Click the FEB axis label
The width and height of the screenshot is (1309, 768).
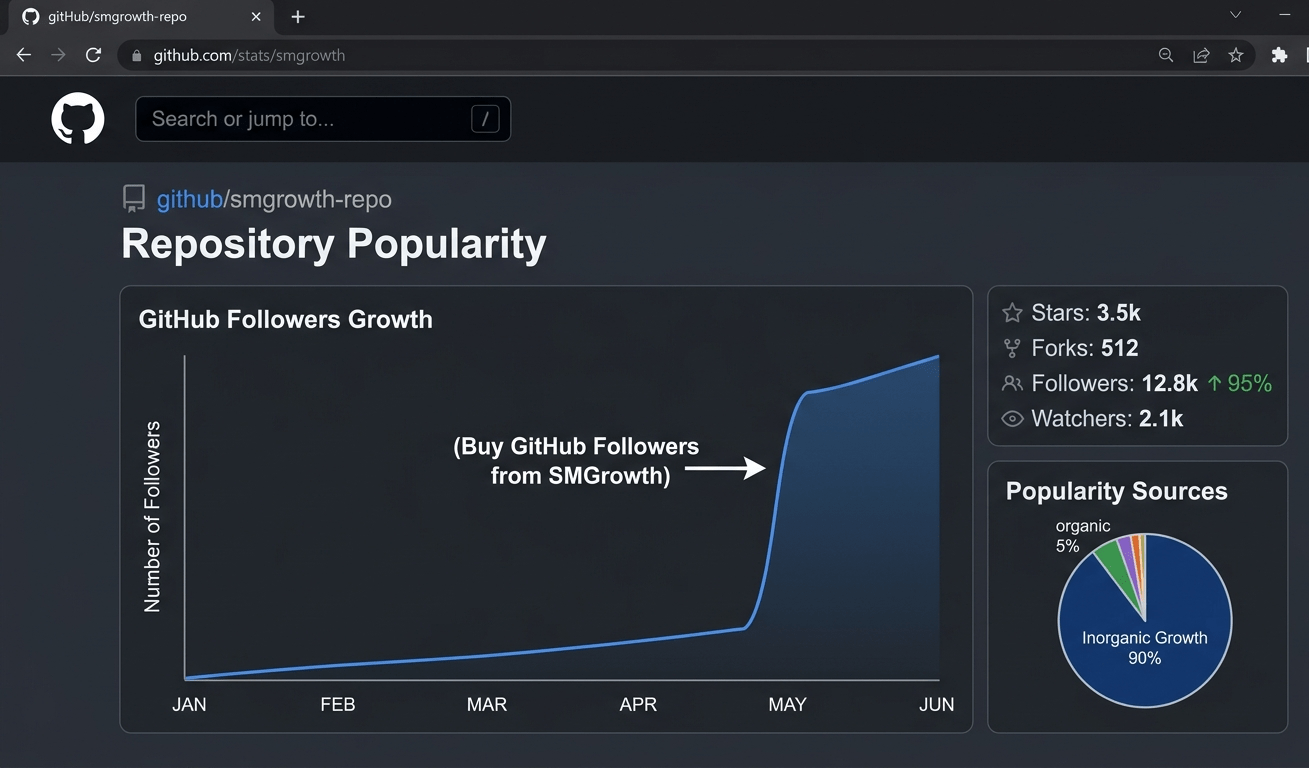coord(338,705)
